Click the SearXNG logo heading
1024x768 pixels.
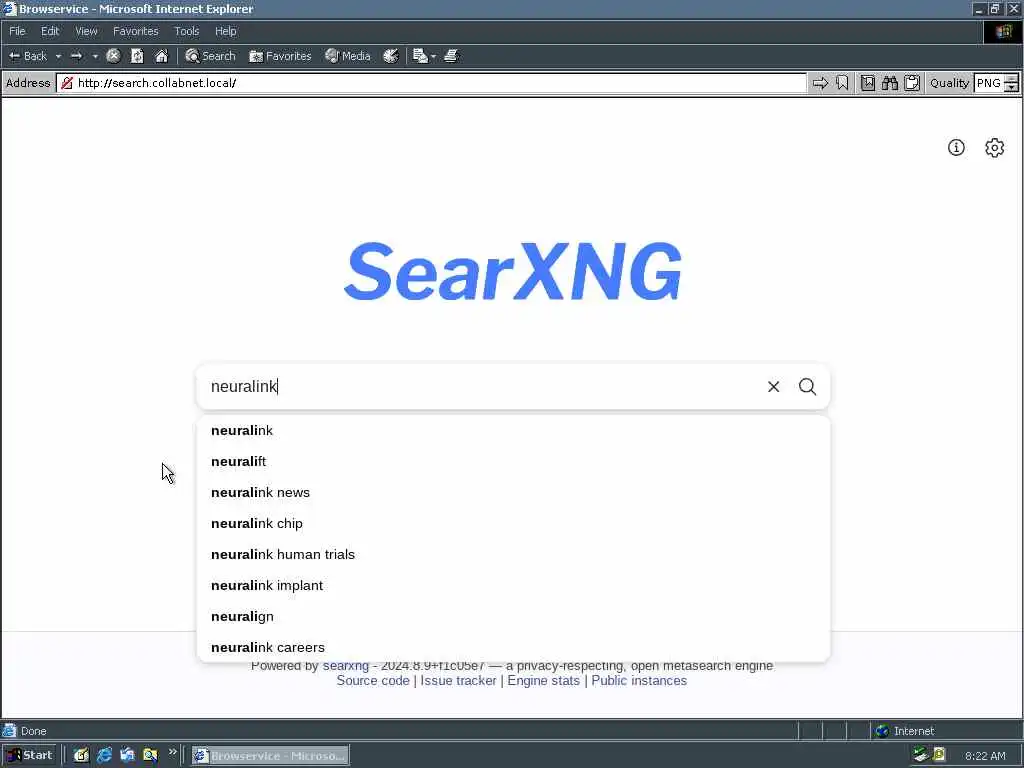(513, 271)
